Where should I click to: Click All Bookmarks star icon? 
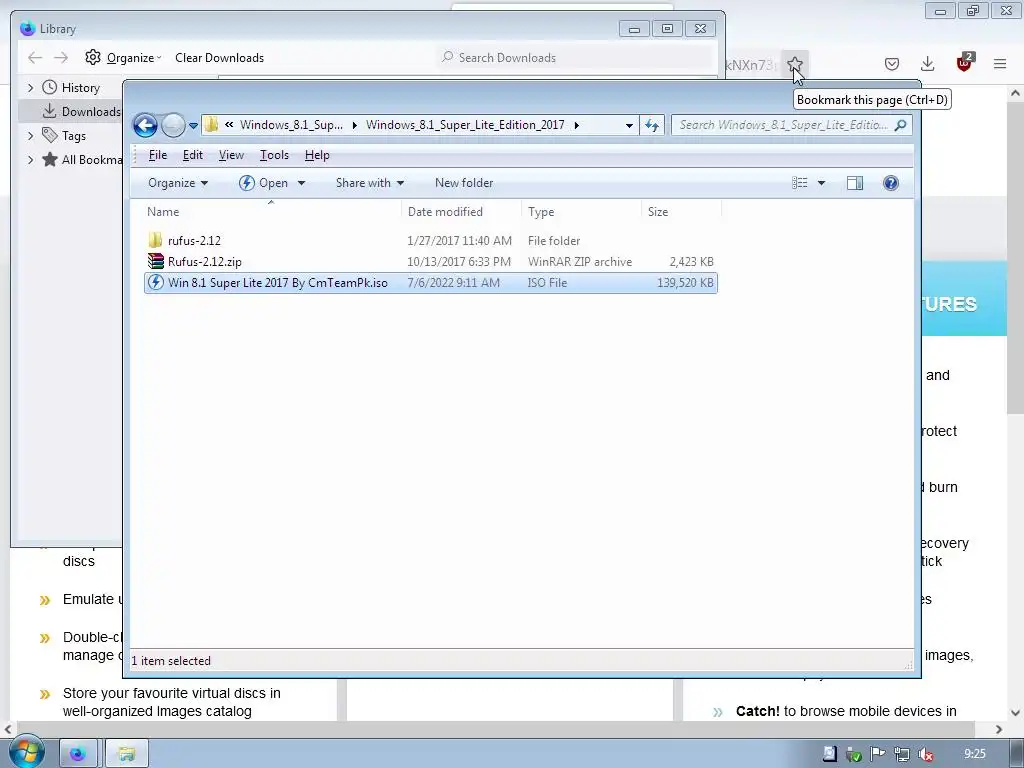(50, 159)
